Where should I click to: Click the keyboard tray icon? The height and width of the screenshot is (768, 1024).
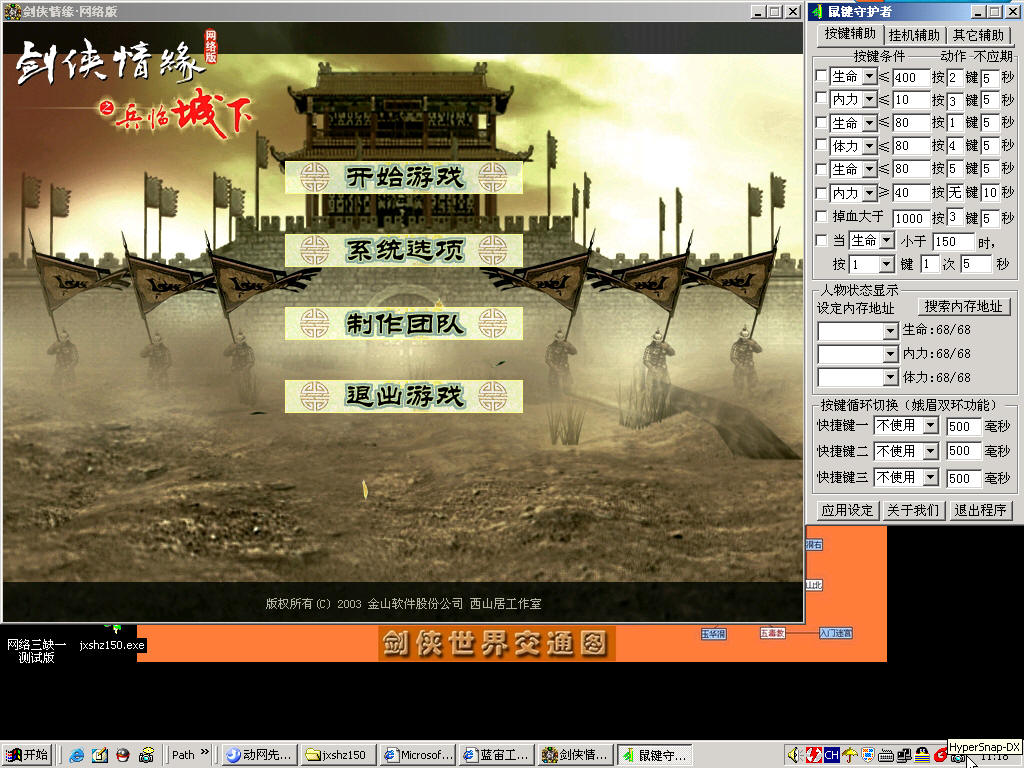pyautogui.click(x=886, y=755)
